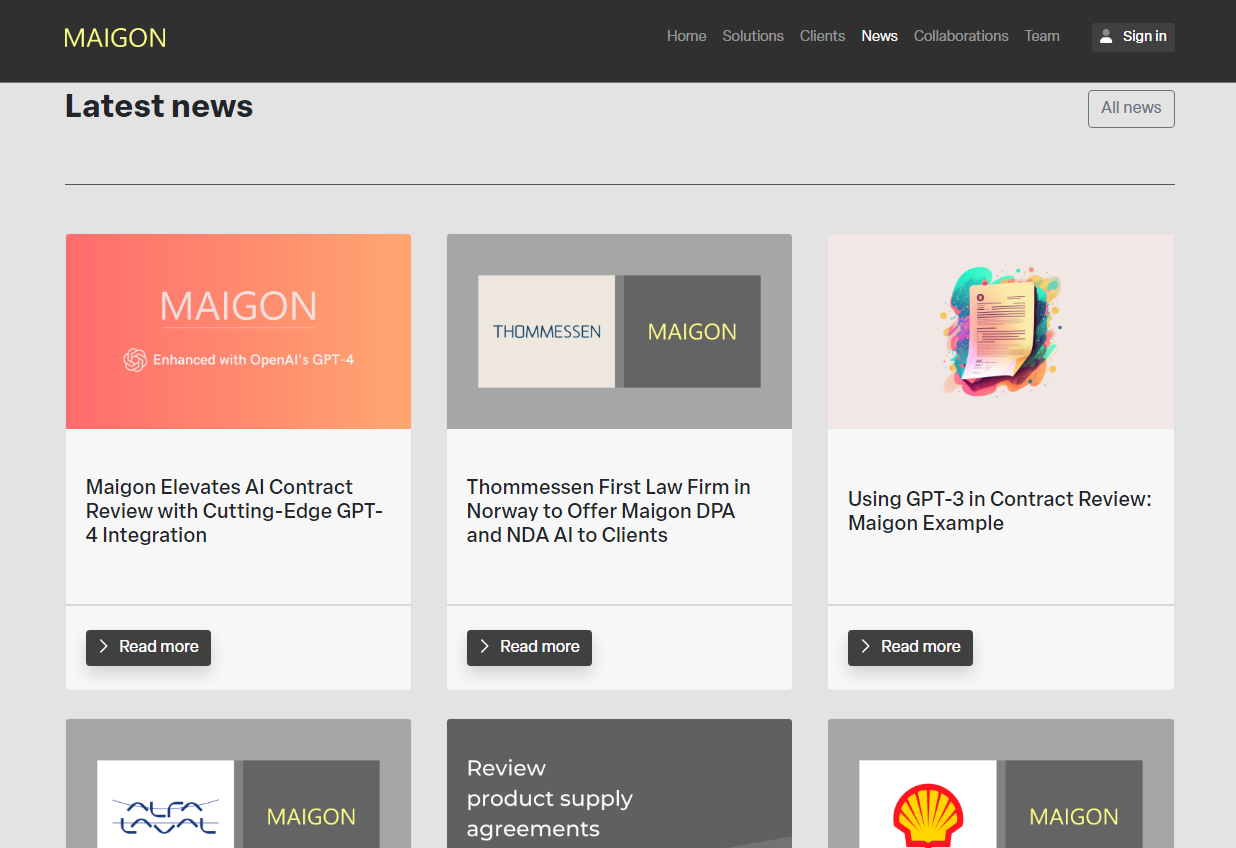1236x848 pixels.
Task: Open the Home navigation item
Action: point(686,36)
